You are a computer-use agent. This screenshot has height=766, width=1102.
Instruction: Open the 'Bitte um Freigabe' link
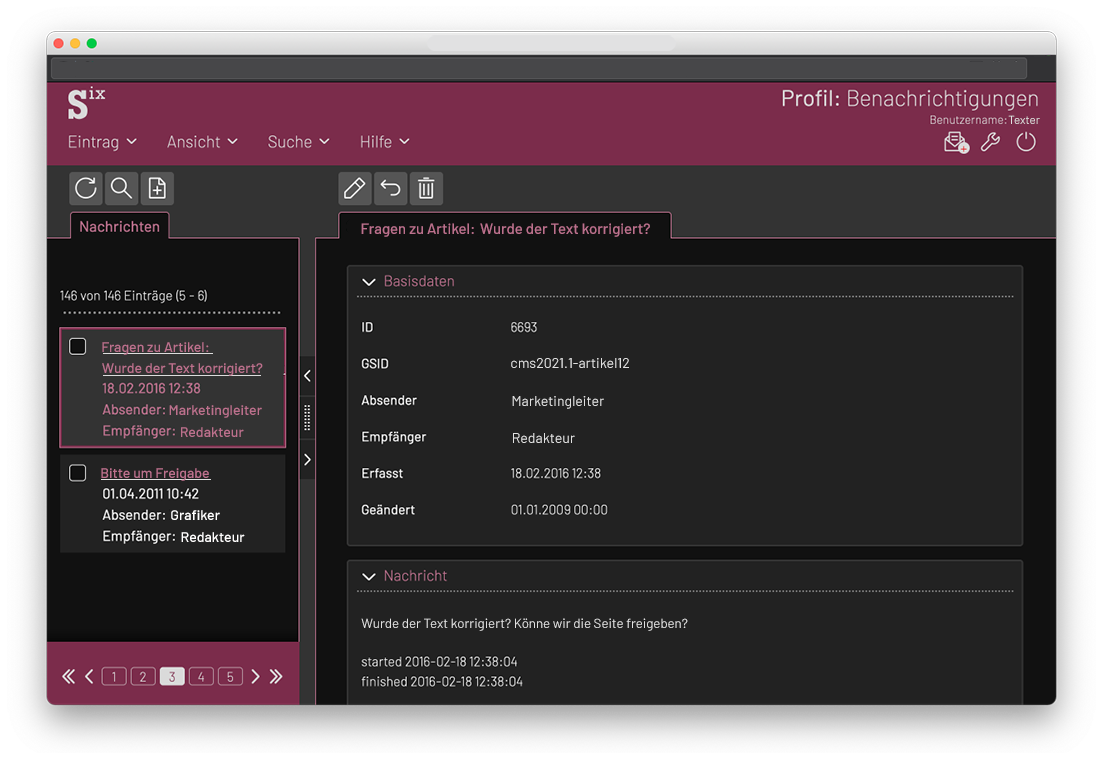[155, 473]
